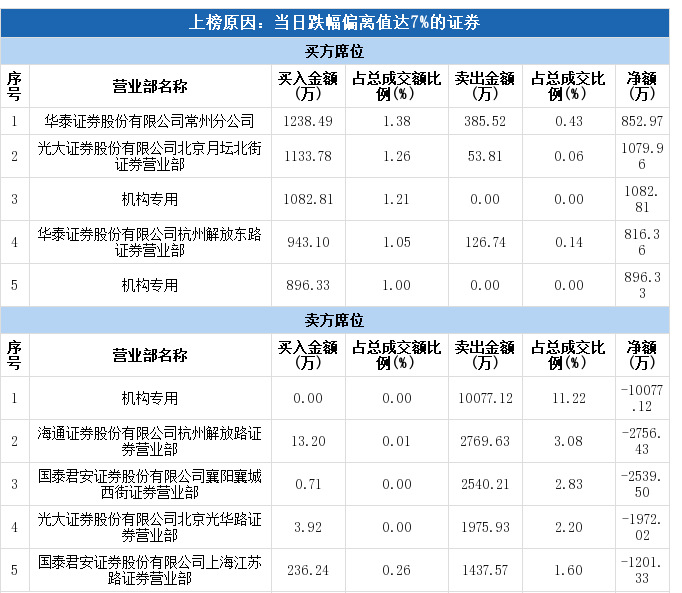
Task: Click 机构专用 in buyer table row 5
Action: point(150,285)
